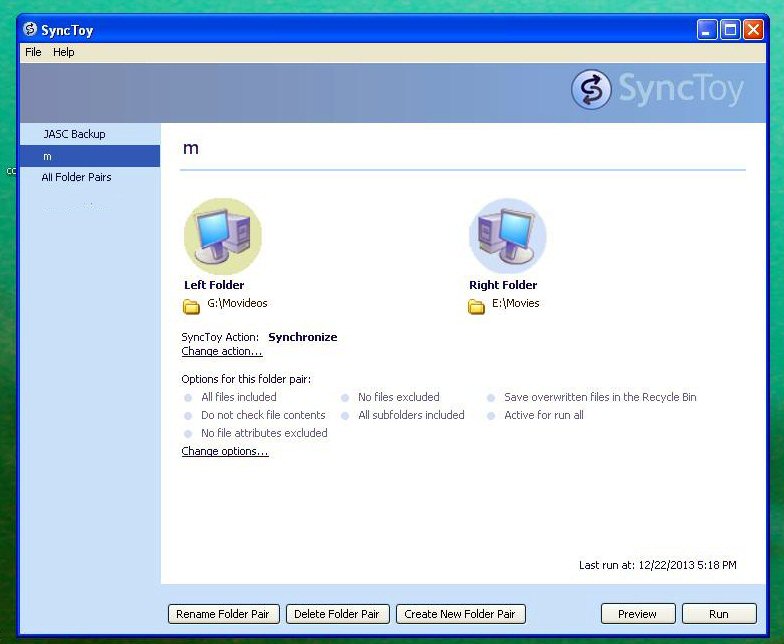Click the Left Folder heading
The width and height of the screenshot is (784, 644).
click(x=214, y=285)
